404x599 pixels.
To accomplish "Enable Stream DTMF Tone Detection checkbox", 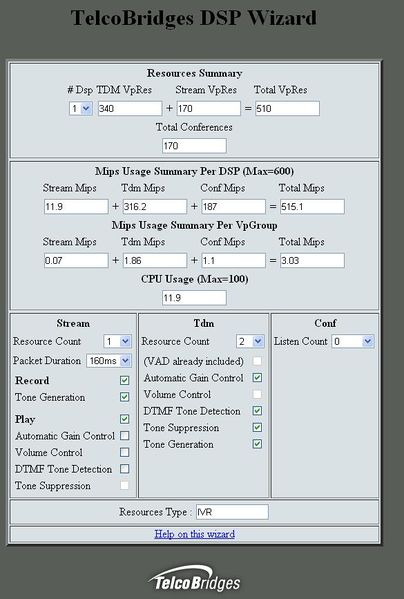I will [124, 469].
